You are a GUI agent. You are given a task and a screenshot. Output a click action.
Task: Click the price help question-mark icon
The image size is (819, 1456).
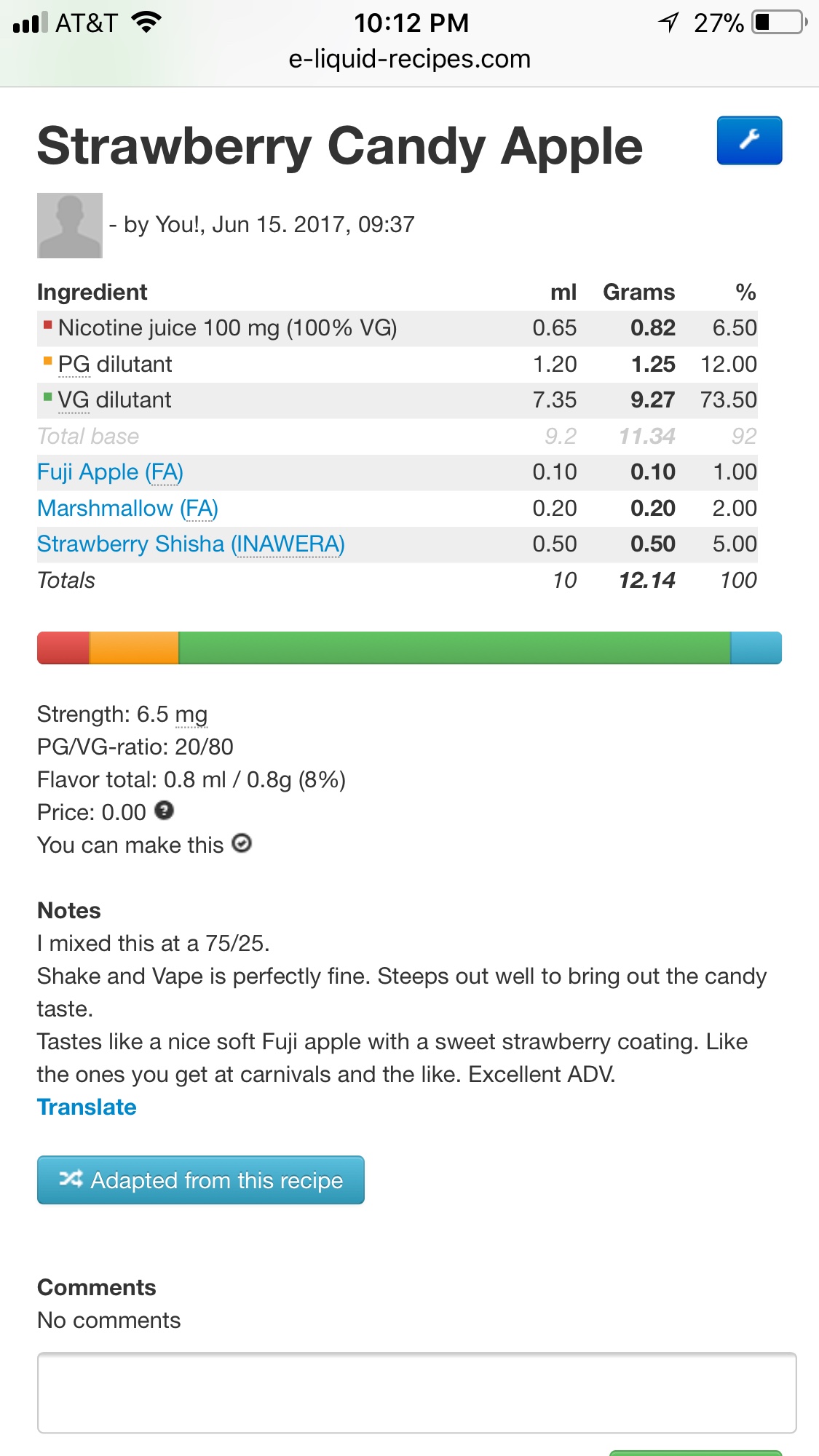pos(165,811)
